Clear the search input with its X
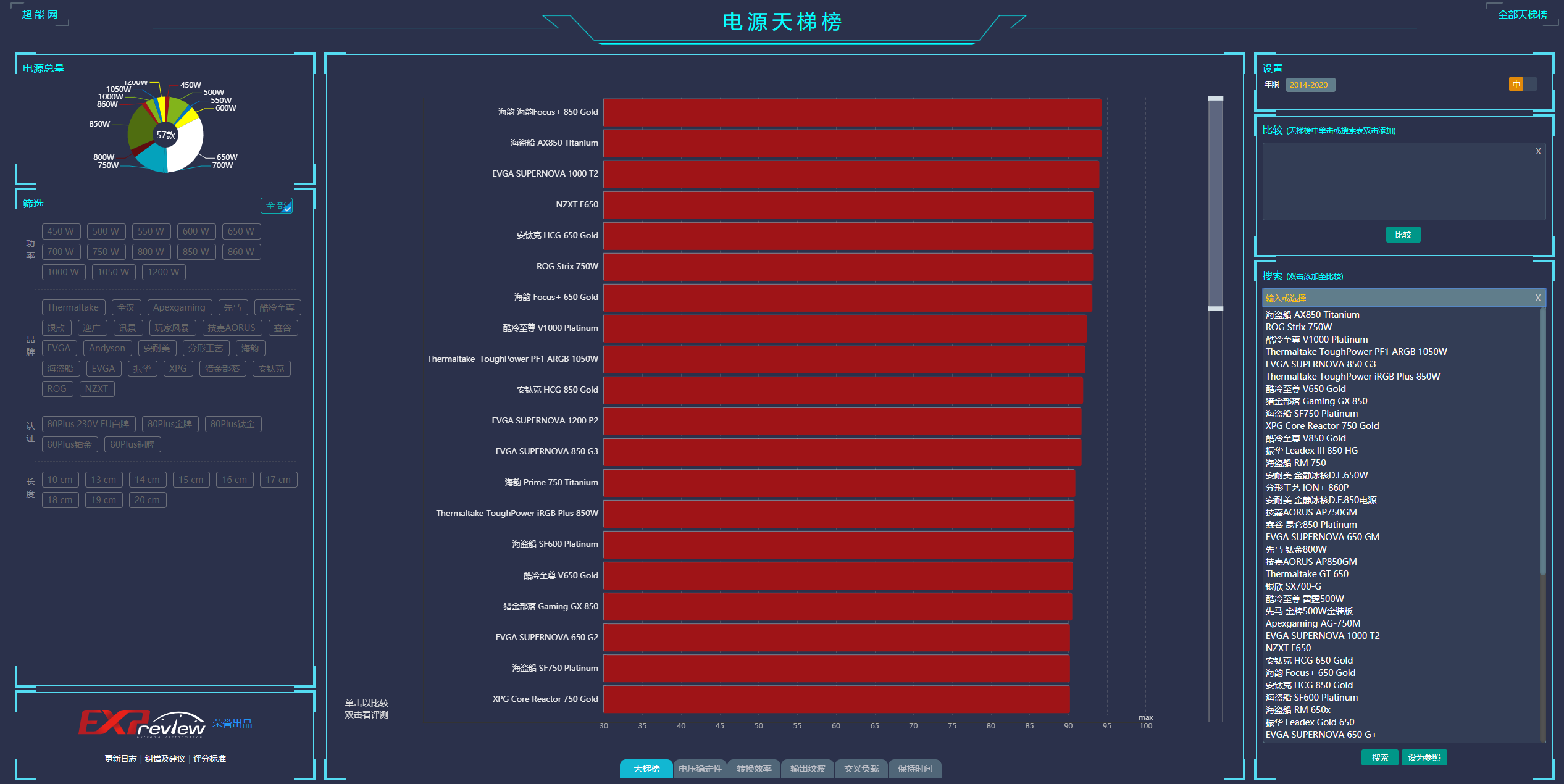 1538,298
